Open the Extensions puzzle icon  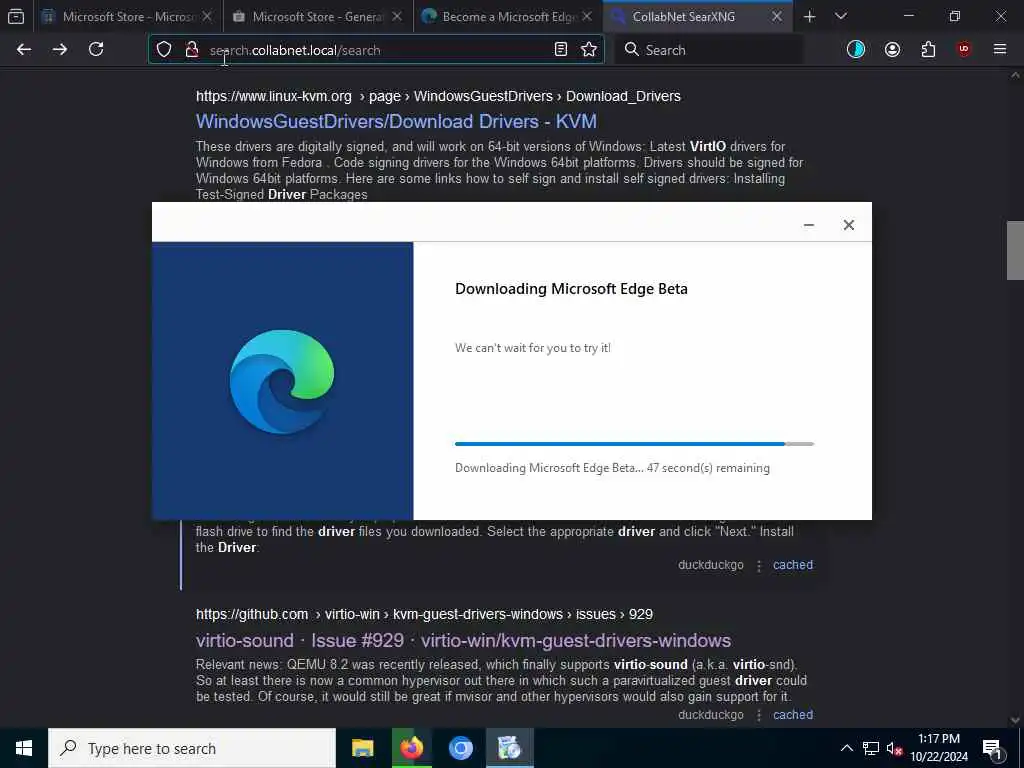(x=928, y=49)
